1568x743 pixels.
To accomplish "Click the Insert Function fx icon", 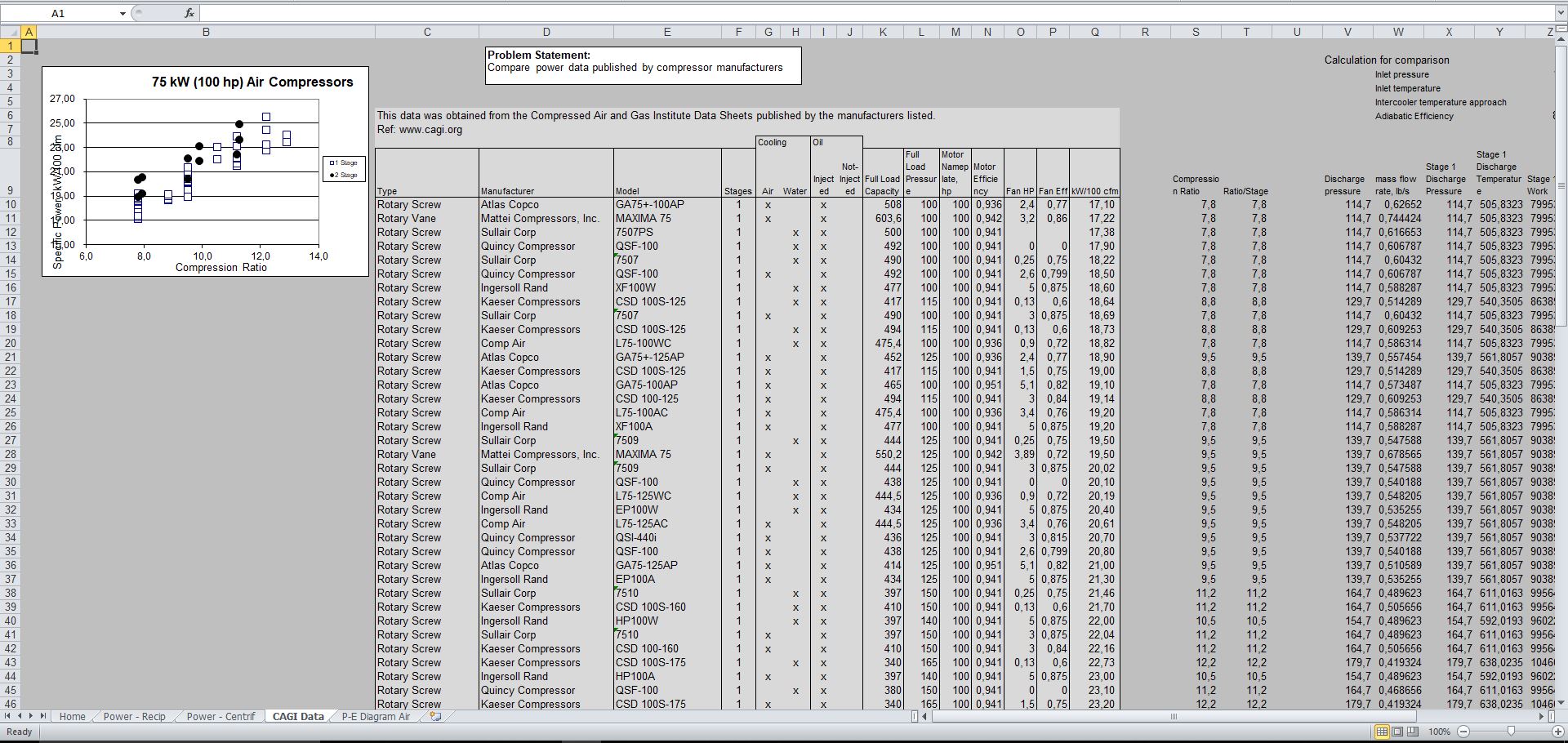I will tap(189, 13).
